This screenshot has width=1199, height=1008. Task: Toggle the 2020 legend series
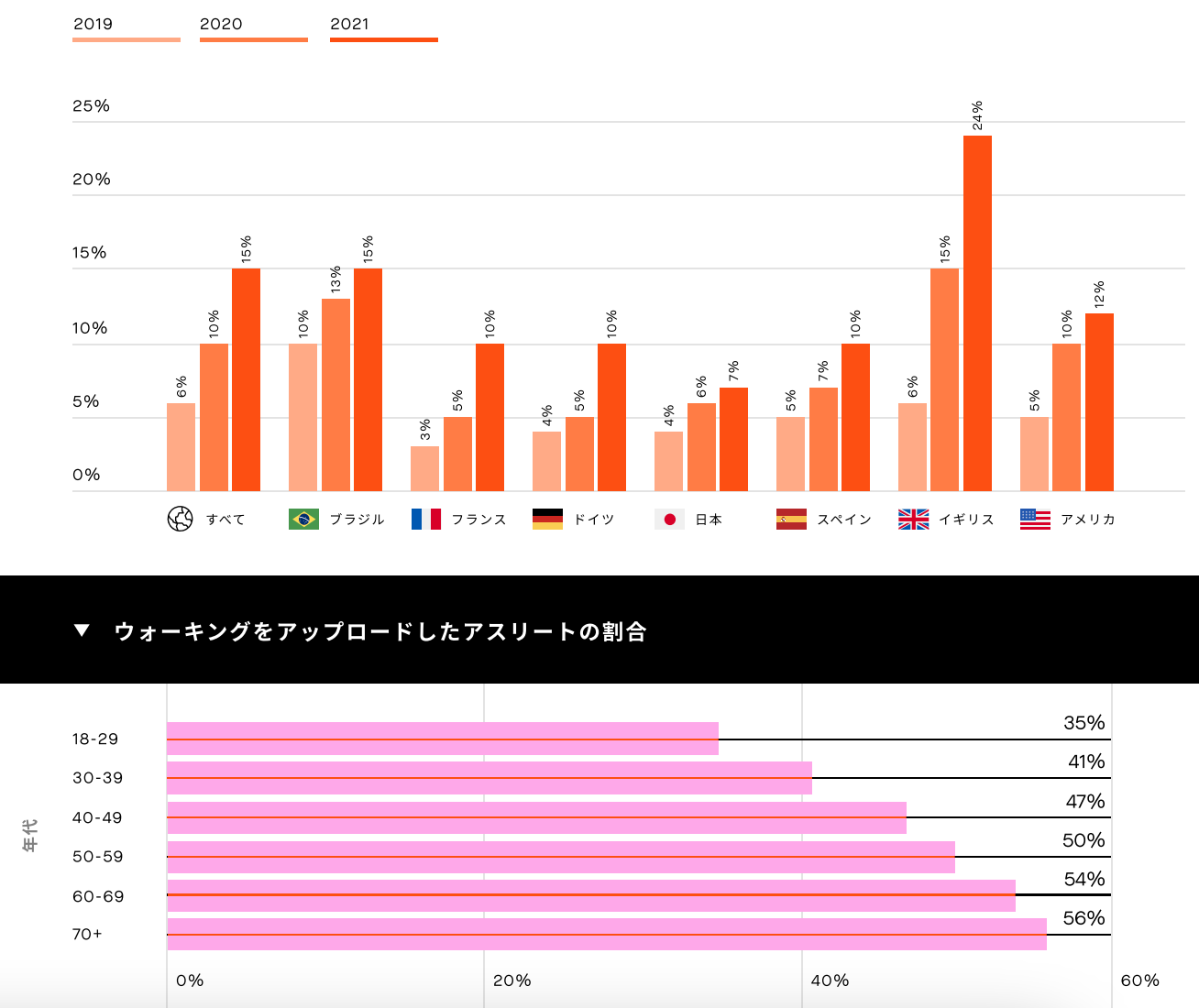click(x=221, y=24)
